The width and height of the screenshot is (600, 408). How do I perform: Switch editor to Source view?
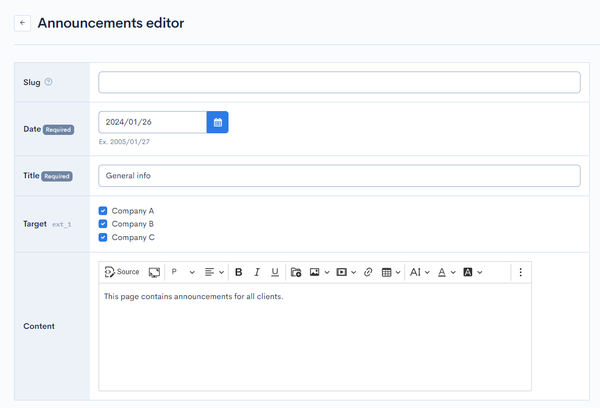coord(122,272)
